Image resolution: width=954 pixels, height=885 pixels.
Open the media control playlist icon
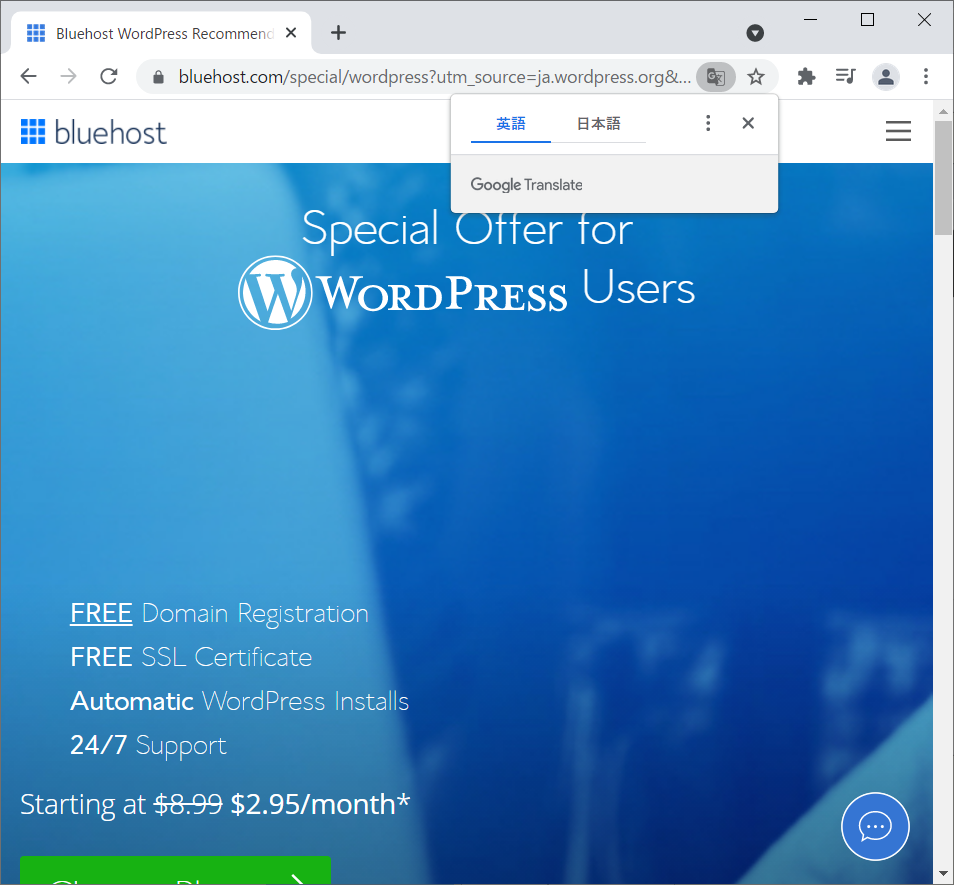pyautogui.click(x=846, y=77)
